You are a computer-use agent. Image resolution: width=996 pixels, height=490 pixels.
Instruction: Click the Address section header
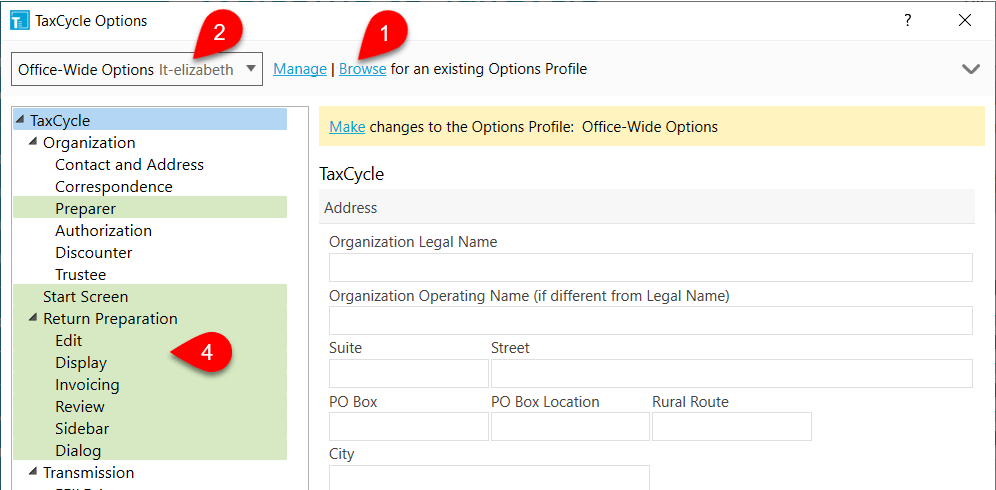647,207
